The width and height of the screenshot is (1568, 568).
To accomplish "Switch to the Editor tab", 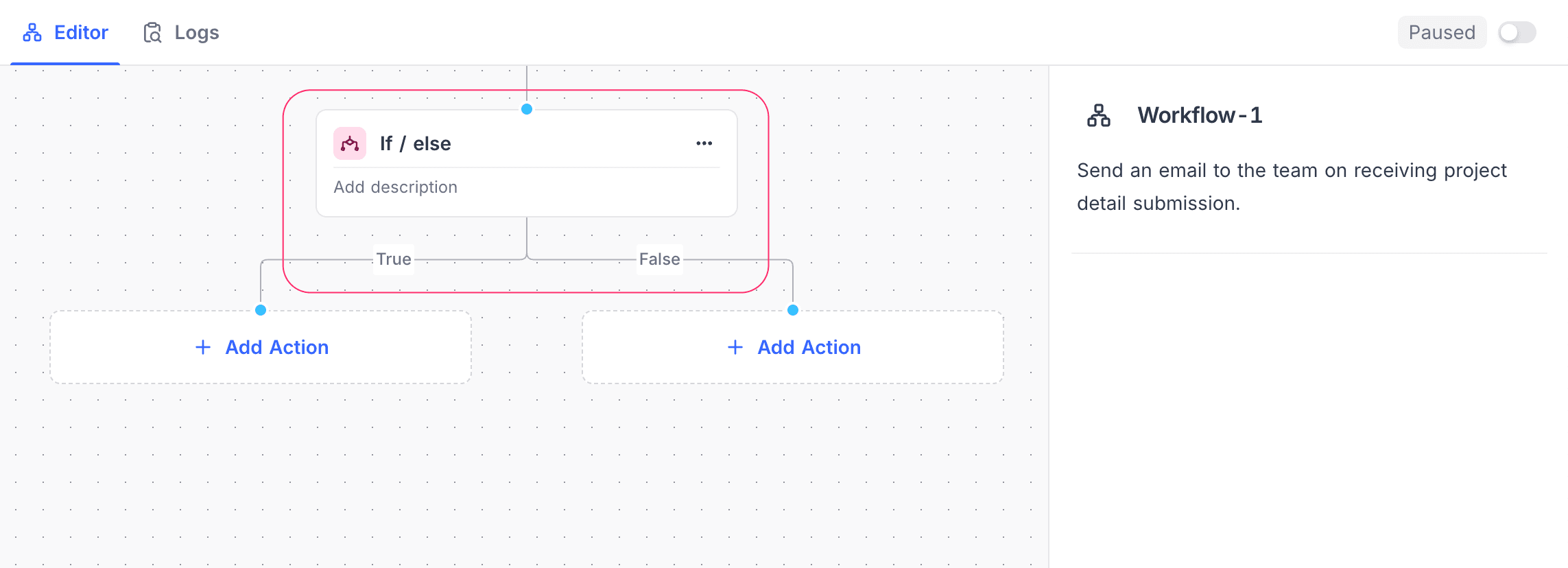I will tap(81, 32).
